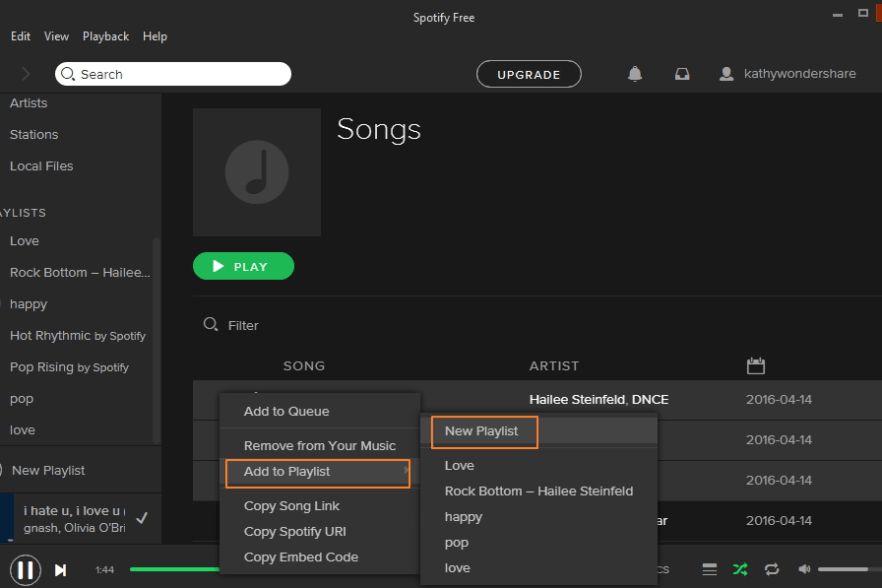
Task: Seek in the green playback progress bar
Action: point(174,569)
